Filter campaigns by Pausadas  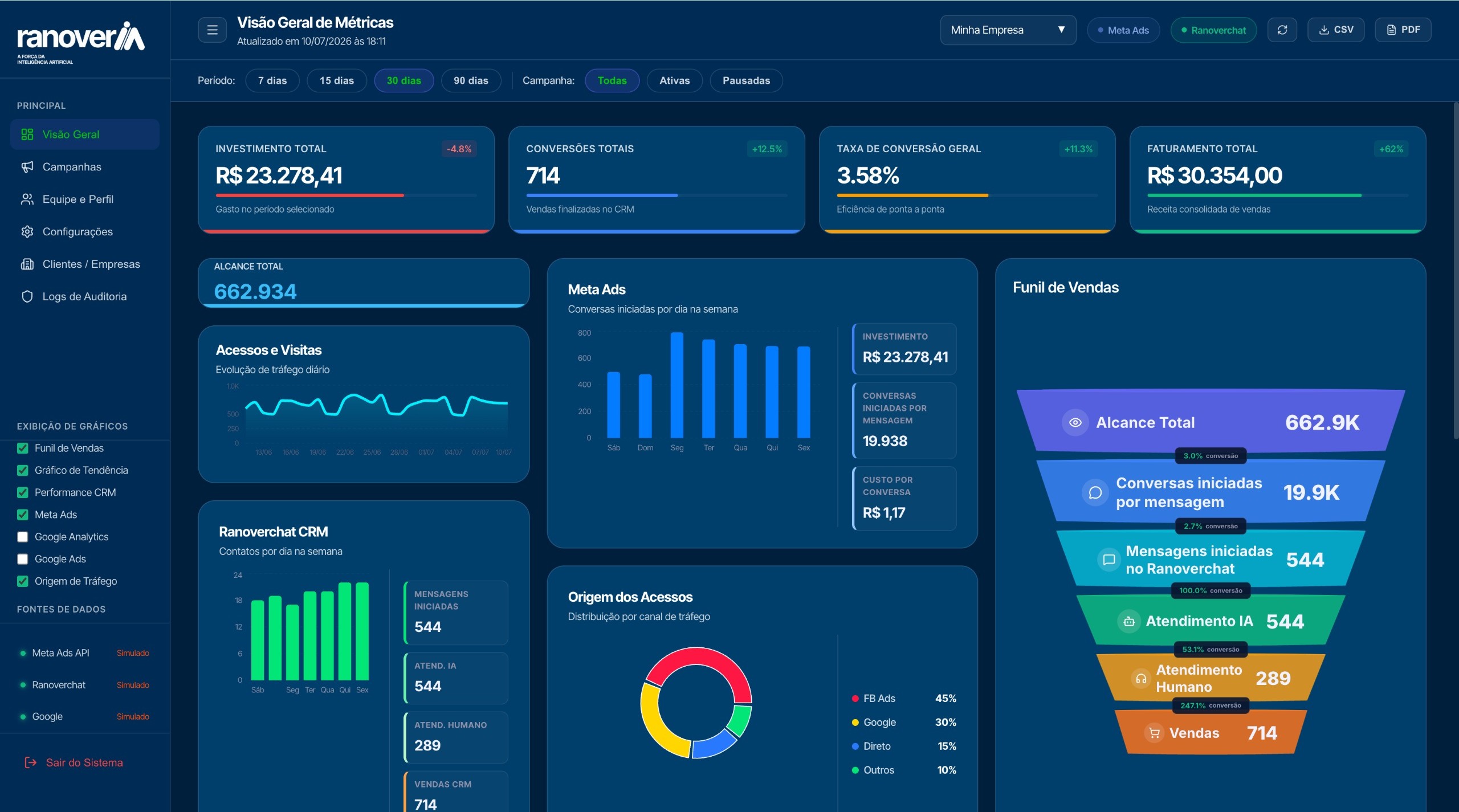click(747, 80)
